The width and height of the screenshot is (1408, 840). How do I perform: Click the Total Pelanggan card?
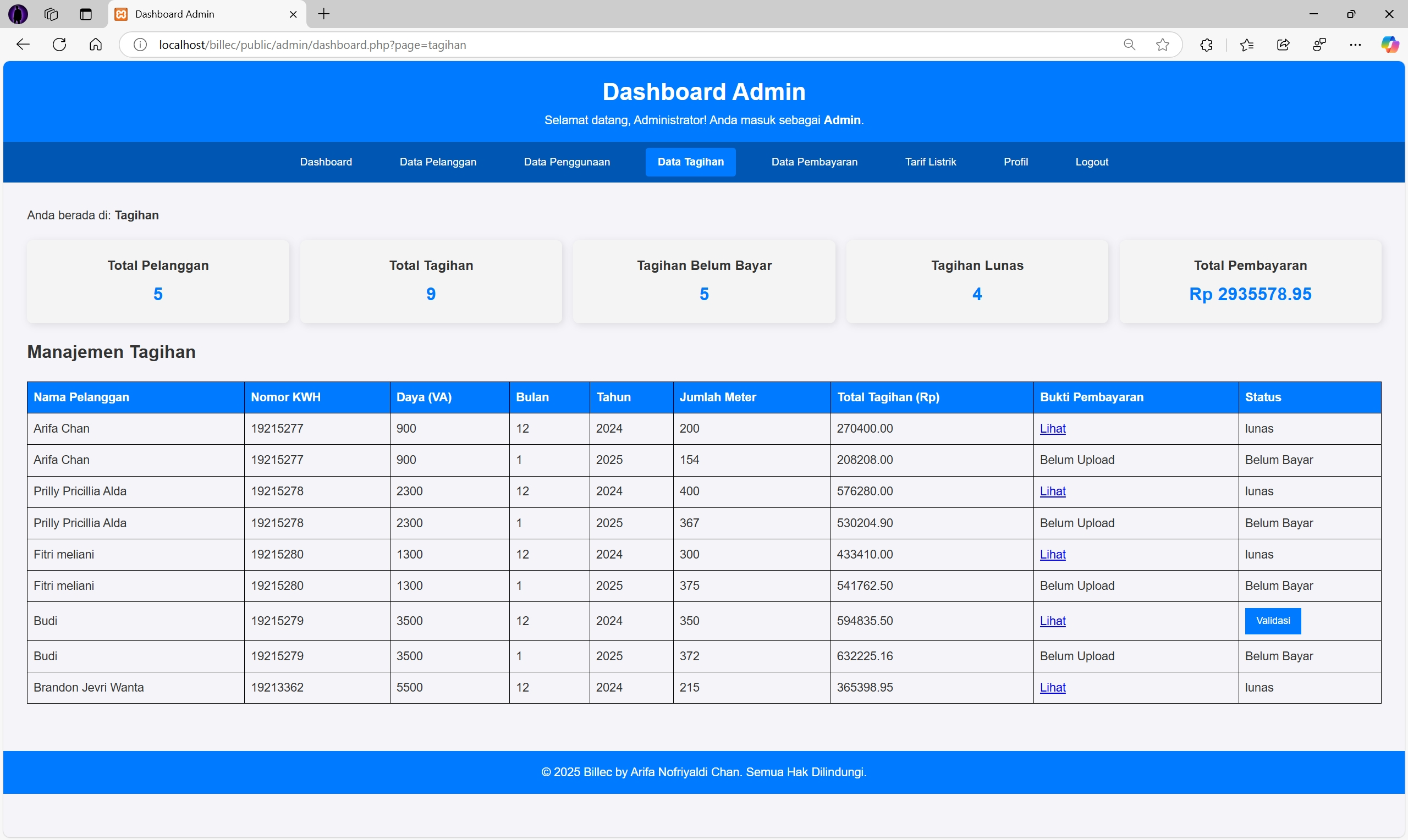click(158, 282)
